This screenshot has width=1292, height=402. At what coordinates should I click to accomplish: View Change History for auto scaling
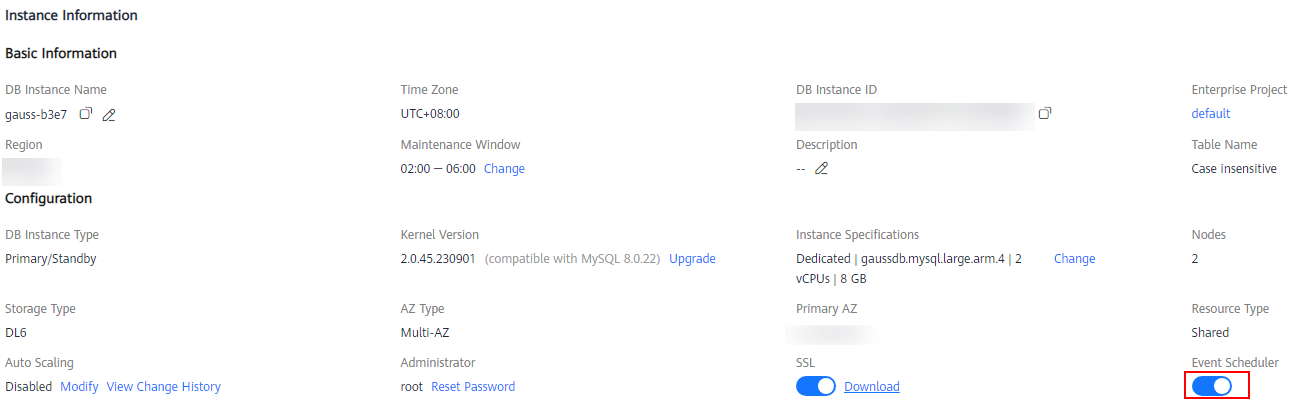164,387
